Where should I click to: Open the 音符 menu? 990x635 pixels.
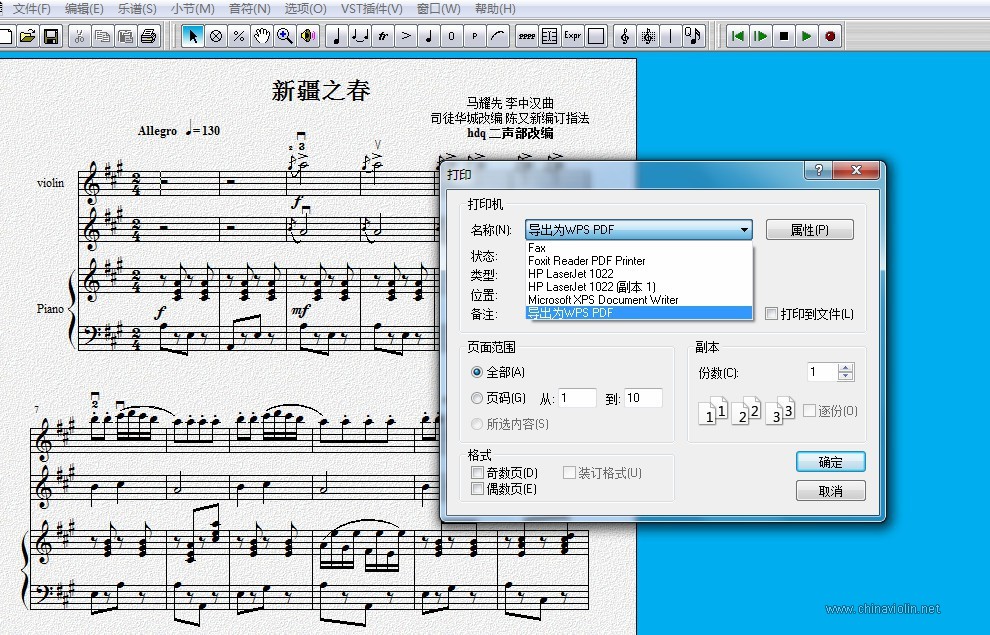coord(249,9)
